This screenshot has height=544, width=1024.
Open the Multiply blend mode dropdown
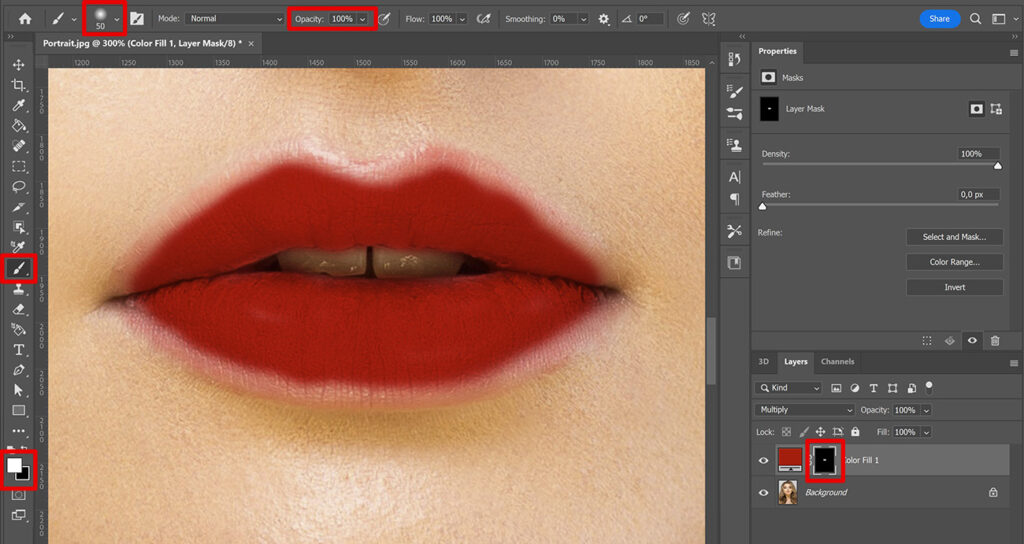805,409
